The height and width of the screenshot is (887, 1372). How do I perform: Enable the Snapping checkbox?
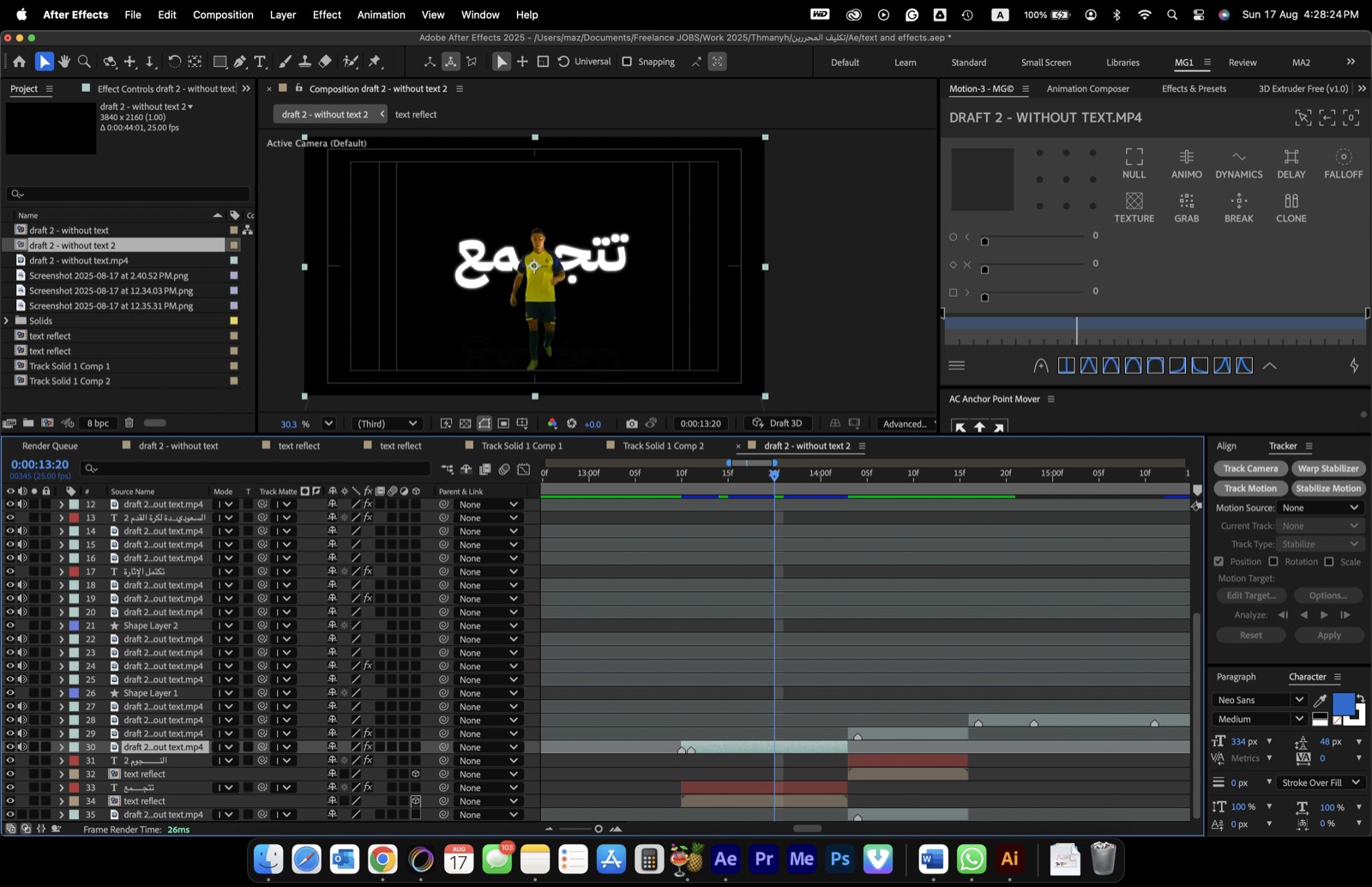pos(627,62)
